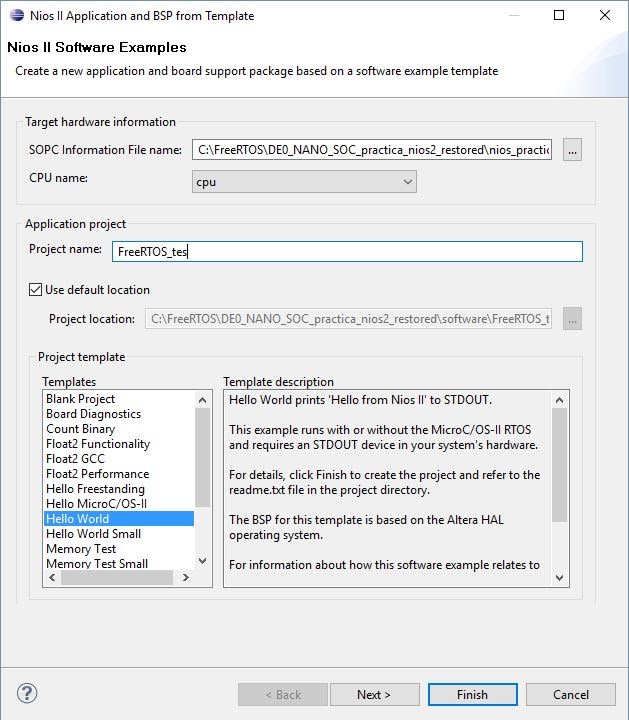Screen dimensions: 629x720
Task: Click templates horizontal scrollbar thumb
Action: [x=117, y=578]
